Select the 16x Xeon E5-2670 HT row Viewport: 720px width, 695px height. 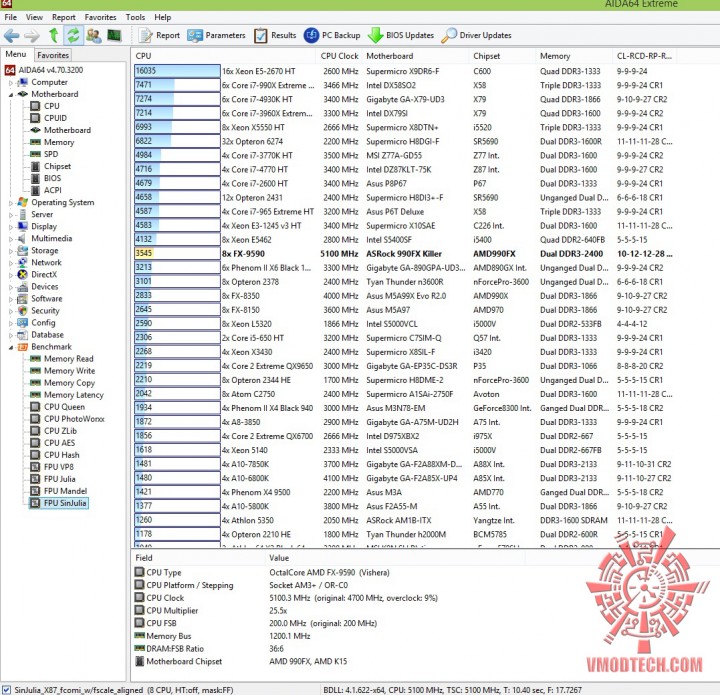(x=404, y=71)
